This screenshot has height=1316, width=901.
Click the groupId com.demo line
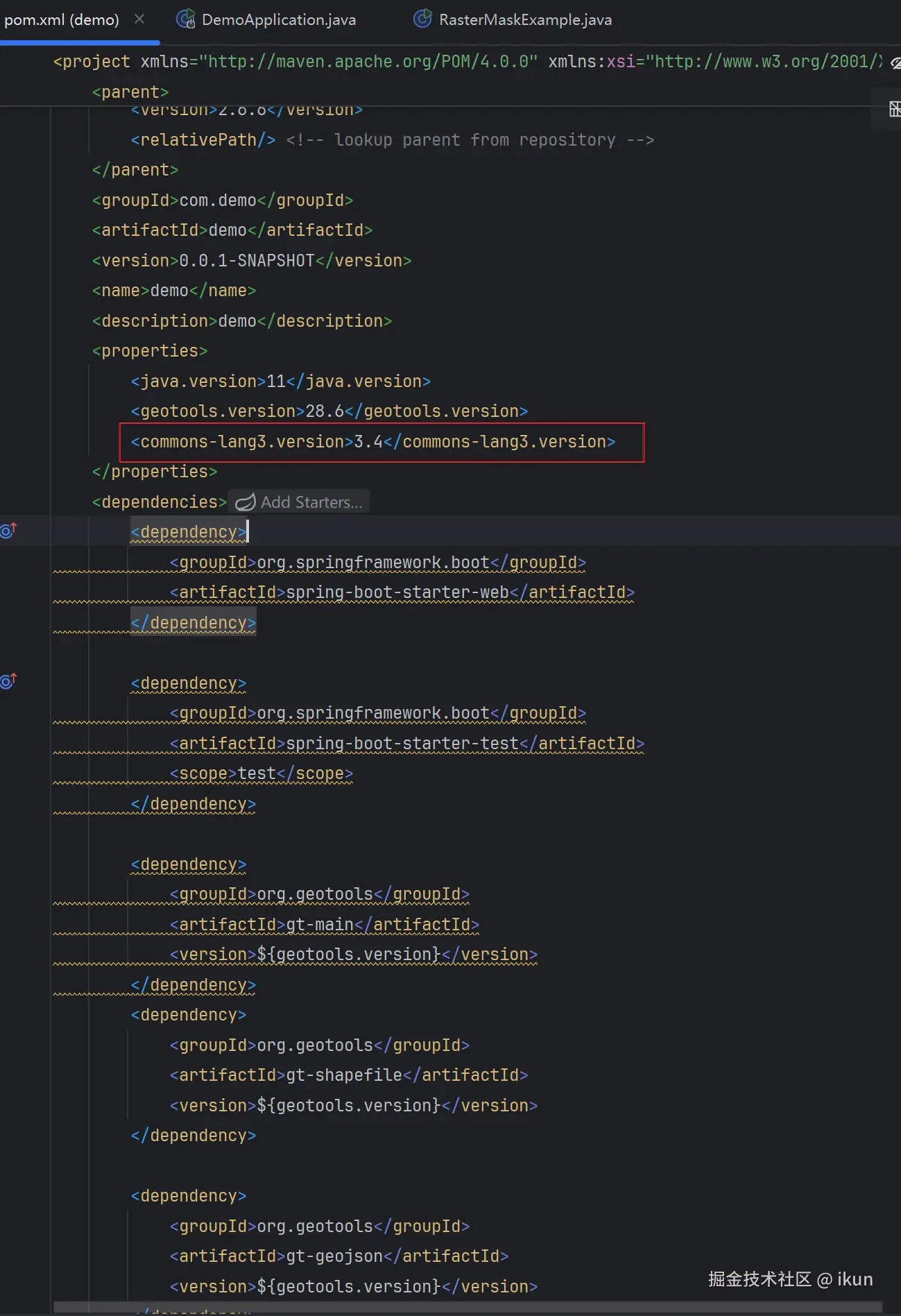(223, 200)
